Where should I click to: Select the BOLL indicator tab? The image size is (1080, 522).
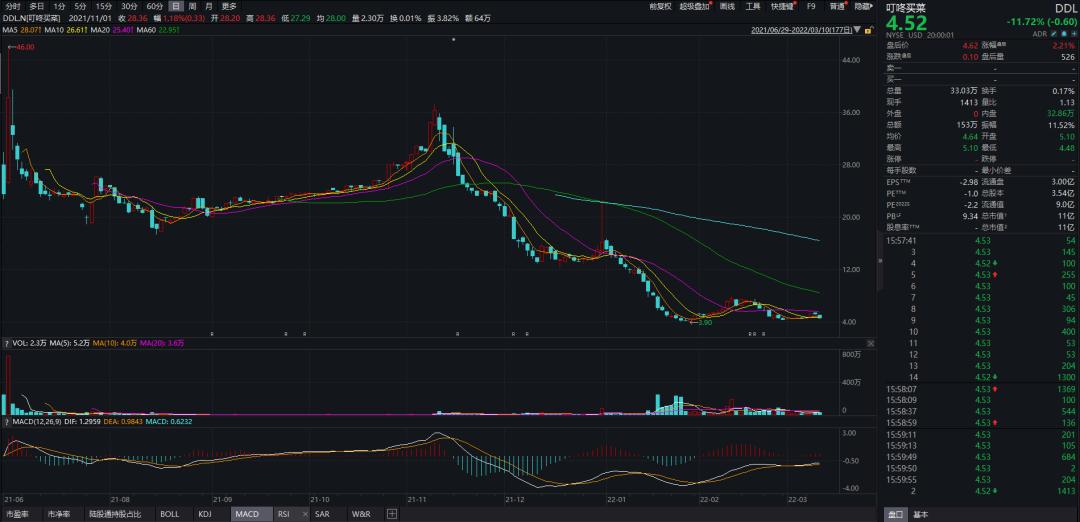[x=170, y=514]
